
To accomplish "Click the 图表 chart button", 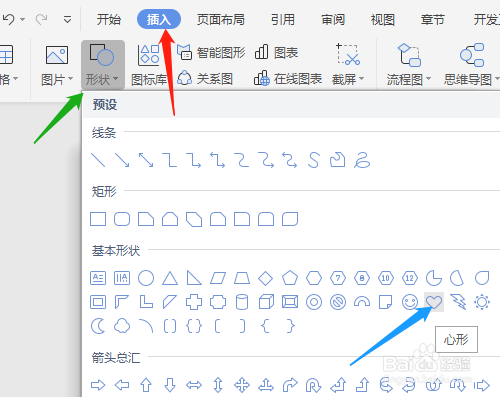I will (276, 52).
